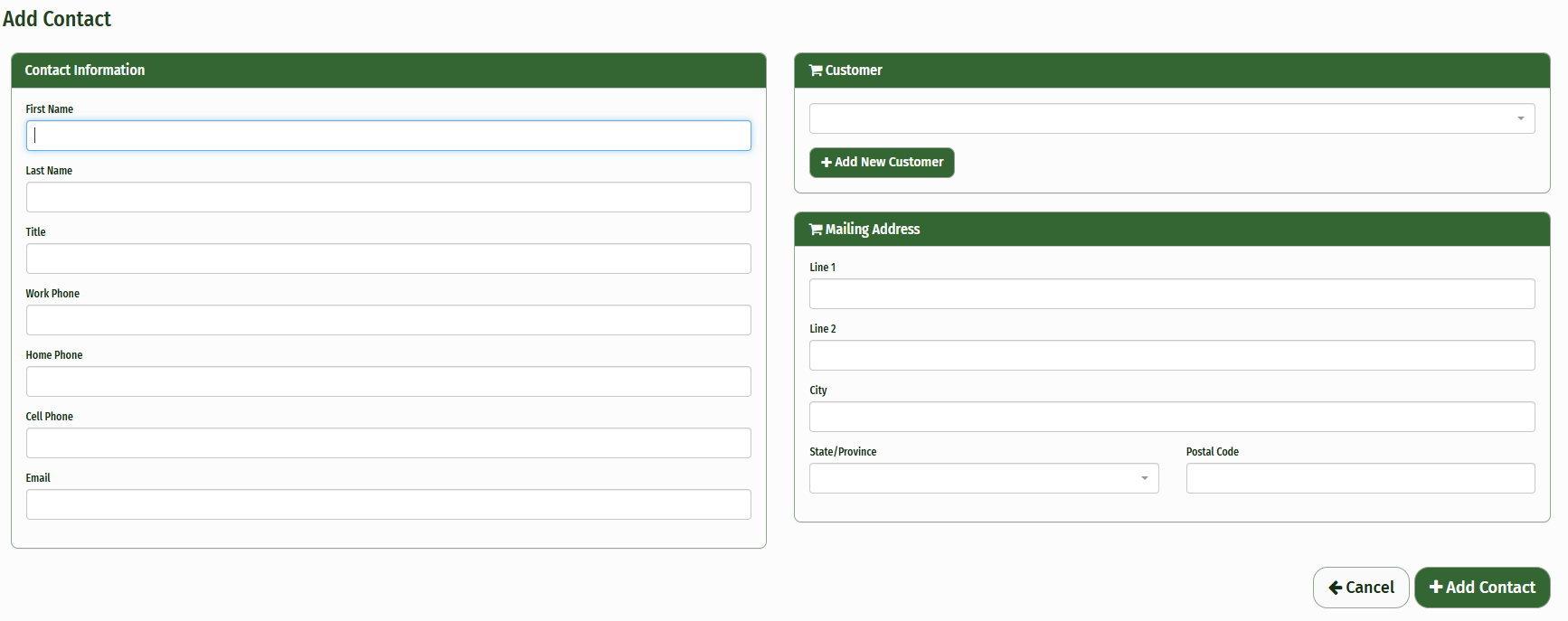The width and height of the screenshot is (1568, 621).
Task: Click the Add Contact page heading
Action: click(57, 19)
